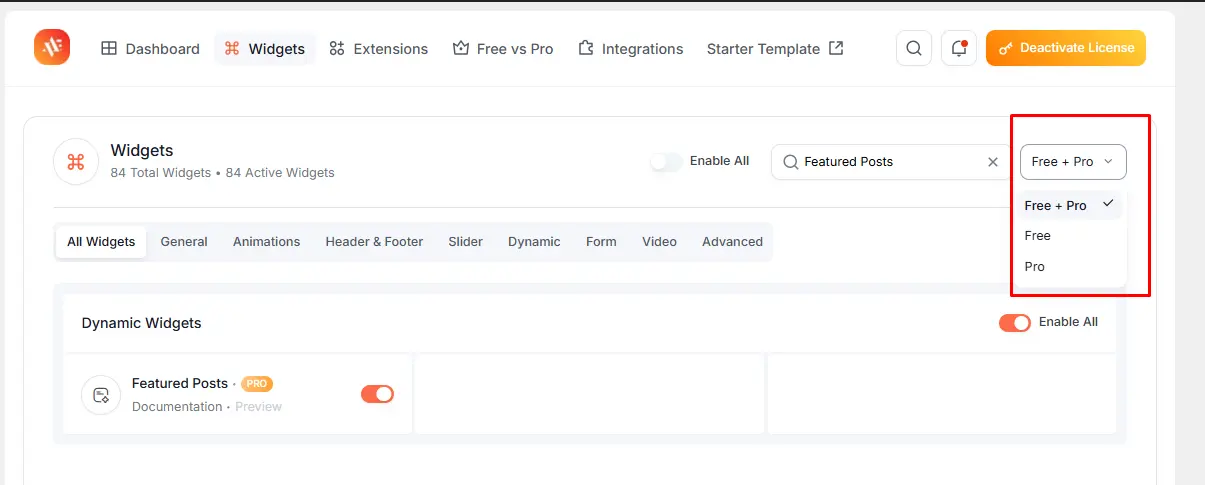The image size is (1205, 485).
Task: Toggle the top Enable All switch
Action: click(x=666, y=161)
